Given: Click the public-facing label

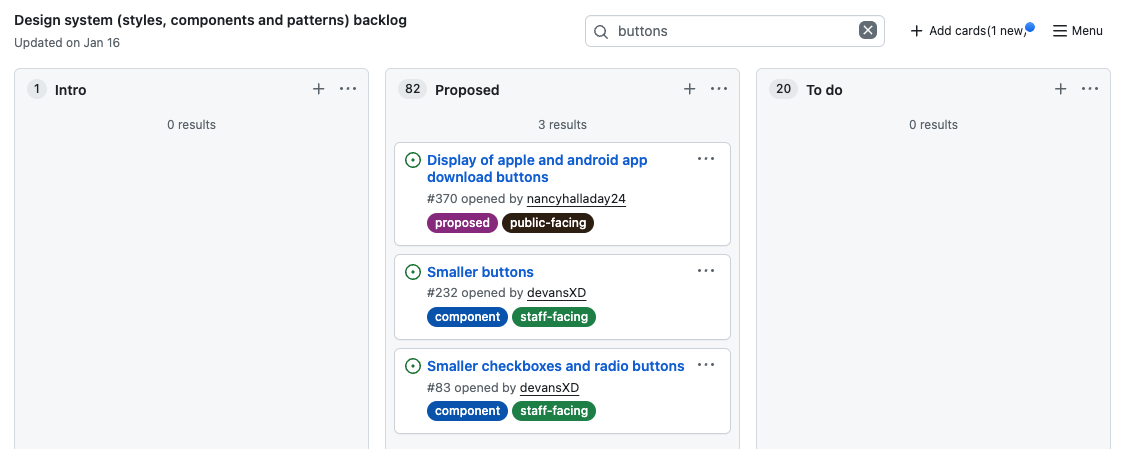Looking at the screenshot, I should coord(548,223).
